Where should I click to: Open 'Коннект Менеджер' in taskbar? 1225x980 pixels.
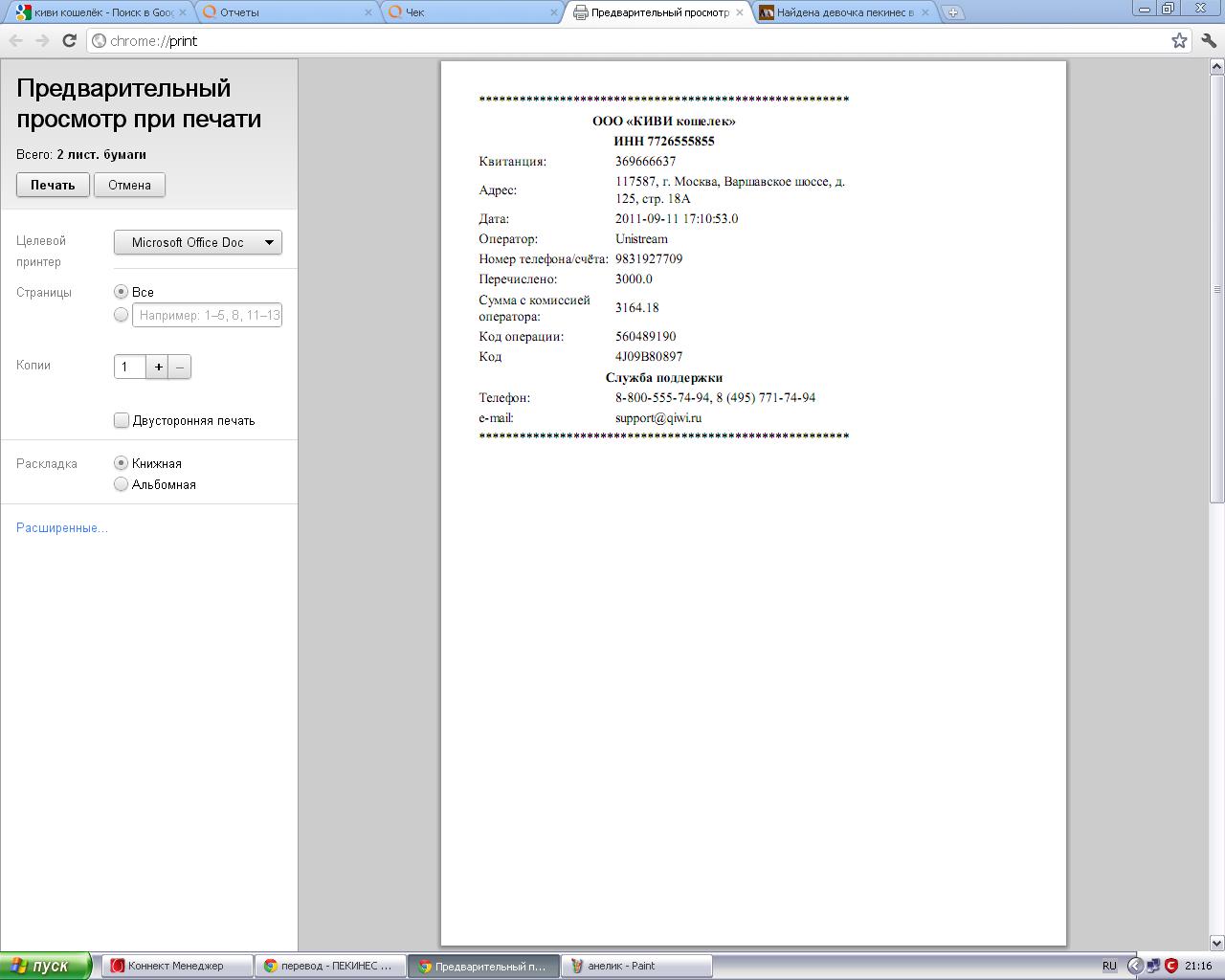(177, 966)
